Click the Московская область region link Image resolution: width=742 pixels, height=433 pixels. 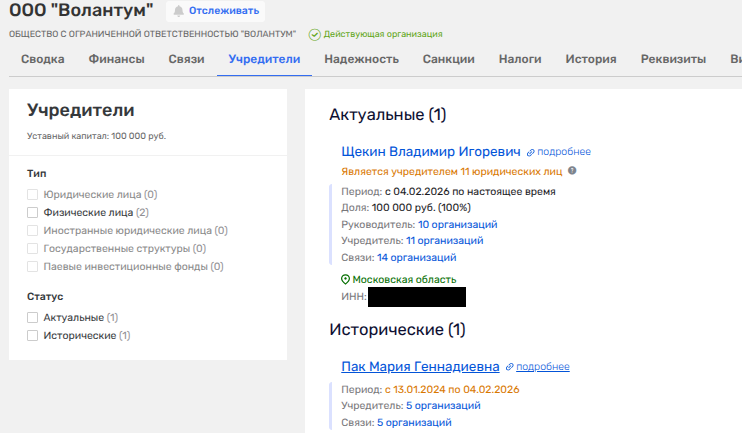point(405,280)
